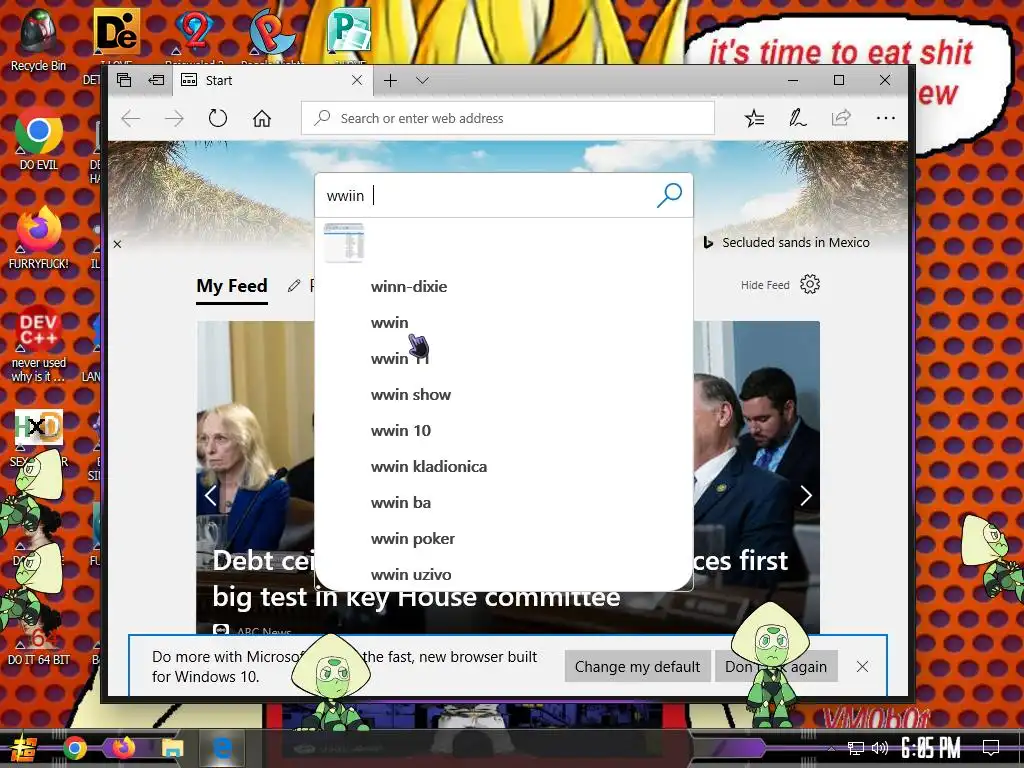Open the De desktop shortcut icon

(116, 31)
